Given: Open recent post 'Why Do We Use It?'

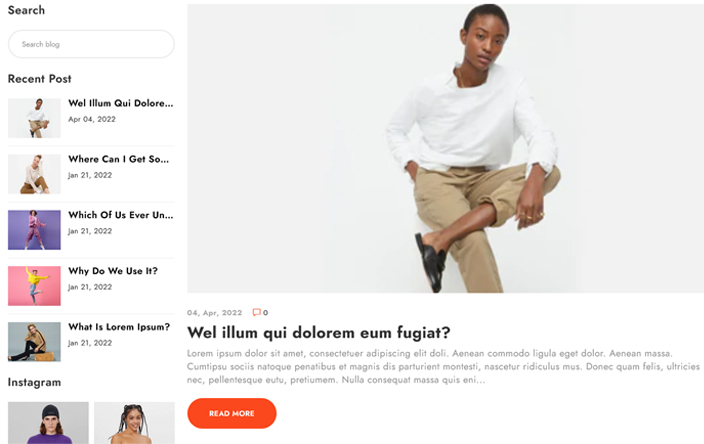Looking at the screenshot, I should (113, 271).
